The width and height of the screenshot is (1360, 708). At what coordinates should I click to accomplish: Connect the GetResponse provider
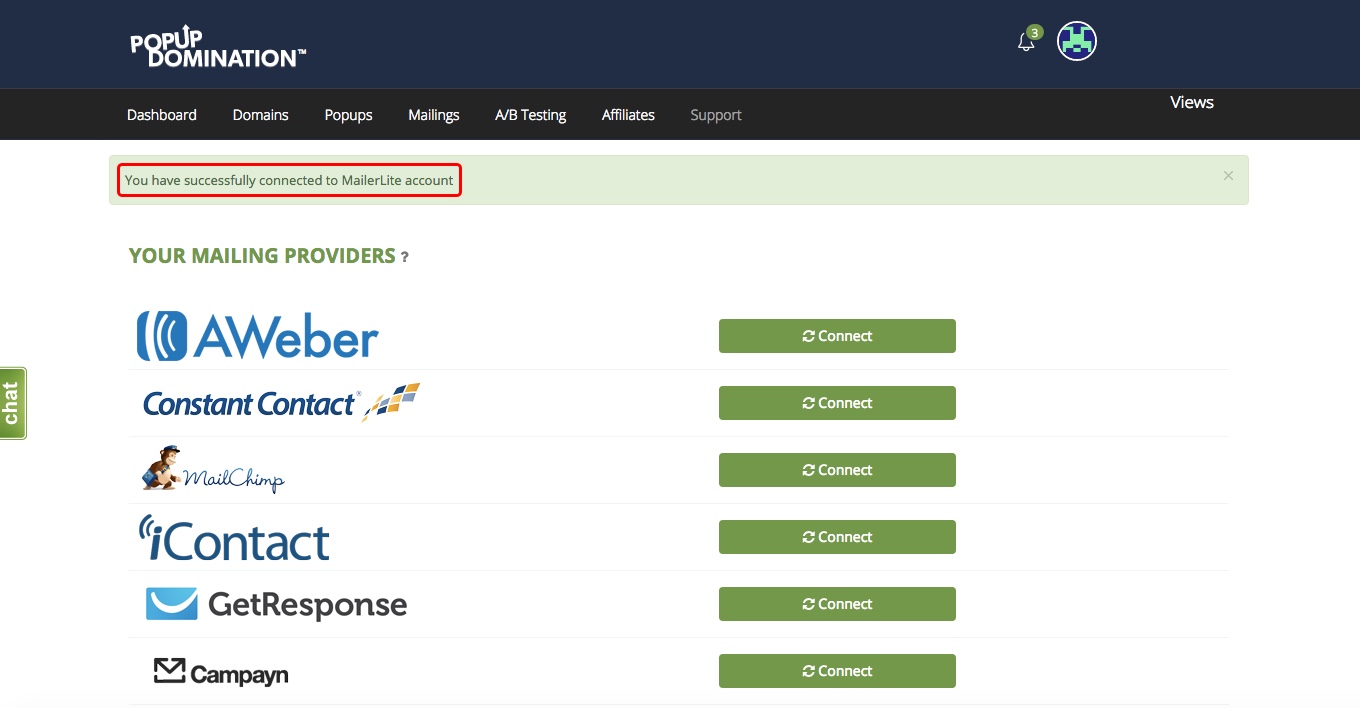837,604
